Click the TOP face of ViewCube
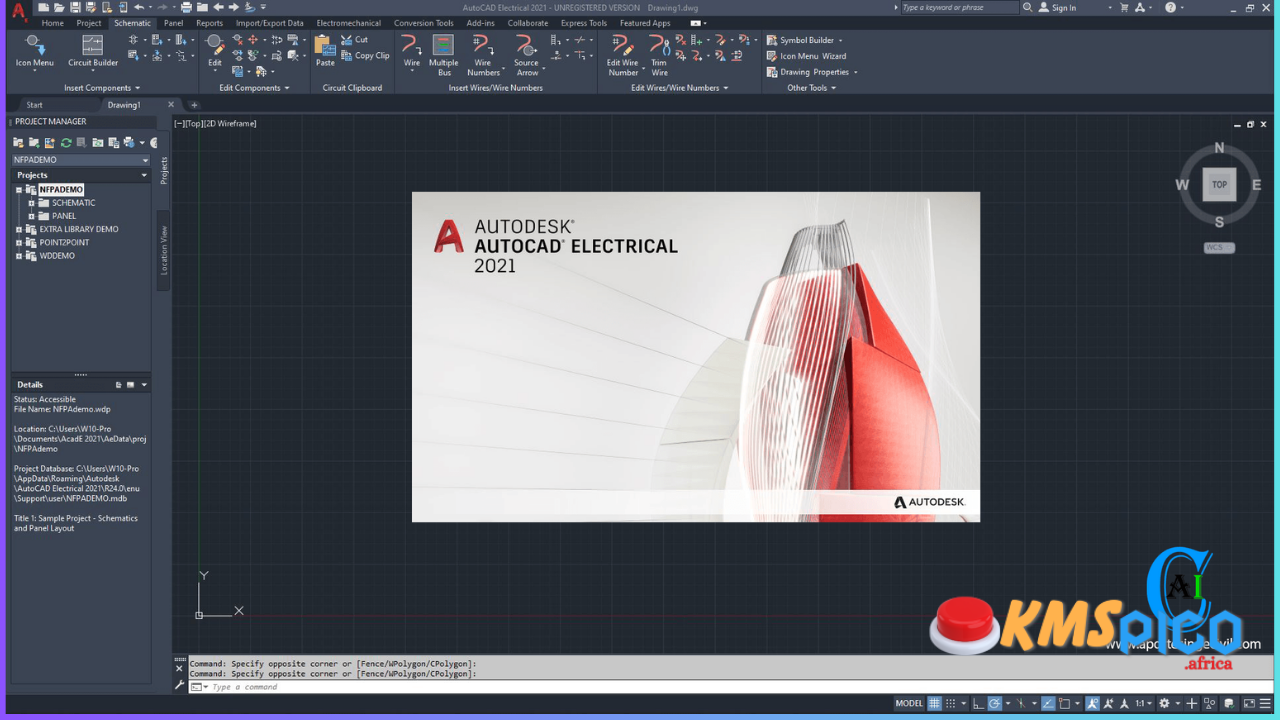This screenshot has height=720, width=1280. [x=1219, y=184]
